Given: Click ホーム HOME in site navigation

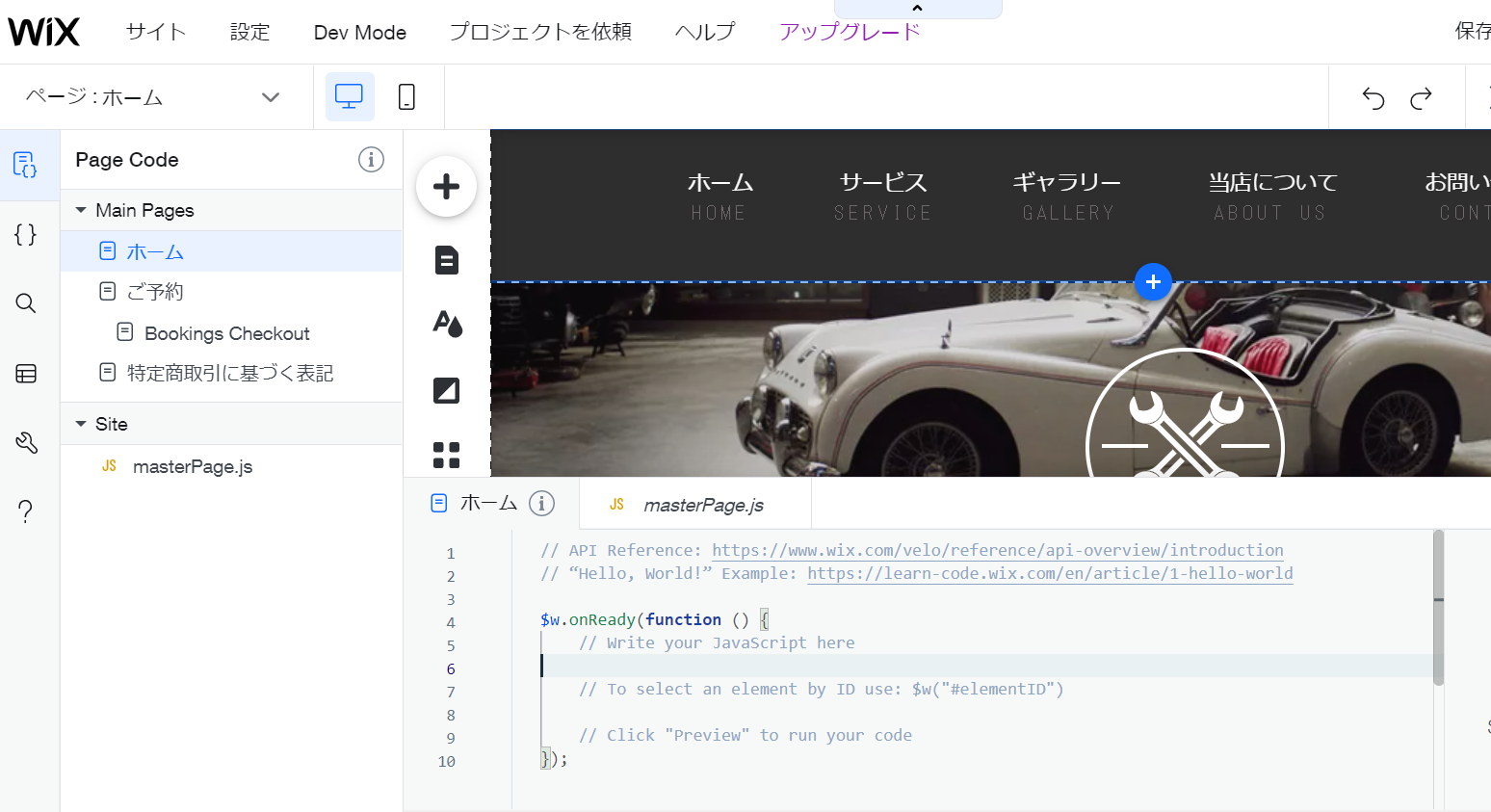Looking at the screenshot, I should [719, 196].
